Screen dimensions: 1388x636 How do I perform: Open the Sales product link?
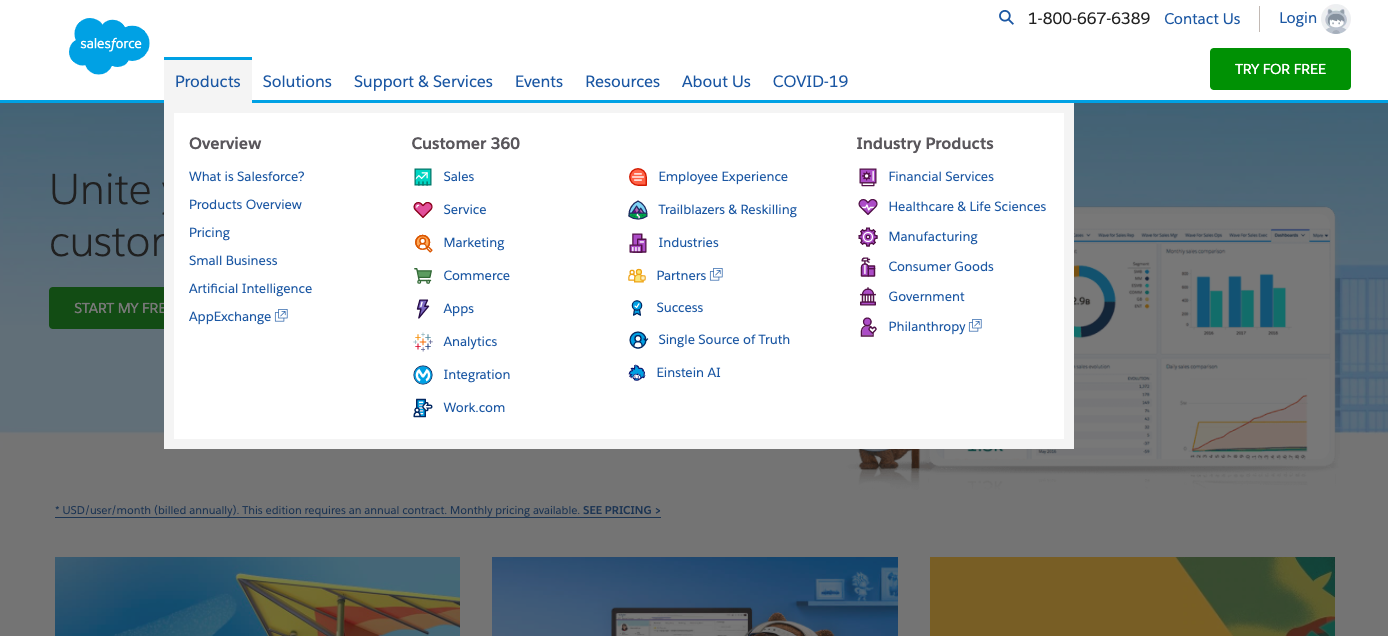(x=459, y=177)
